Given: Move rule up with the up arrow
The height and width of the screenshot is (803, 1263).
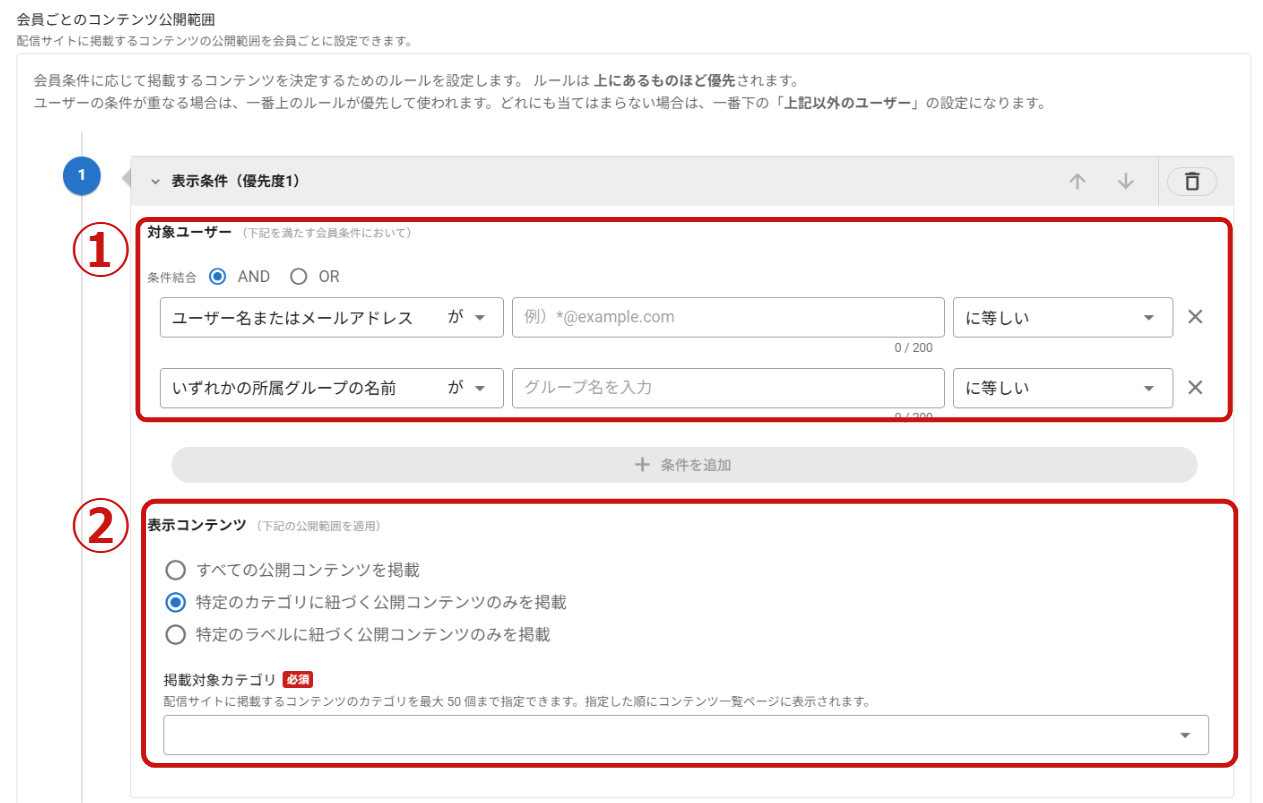Looking at the screenshot, I should pyautogui.click(x=1077, y=181).
